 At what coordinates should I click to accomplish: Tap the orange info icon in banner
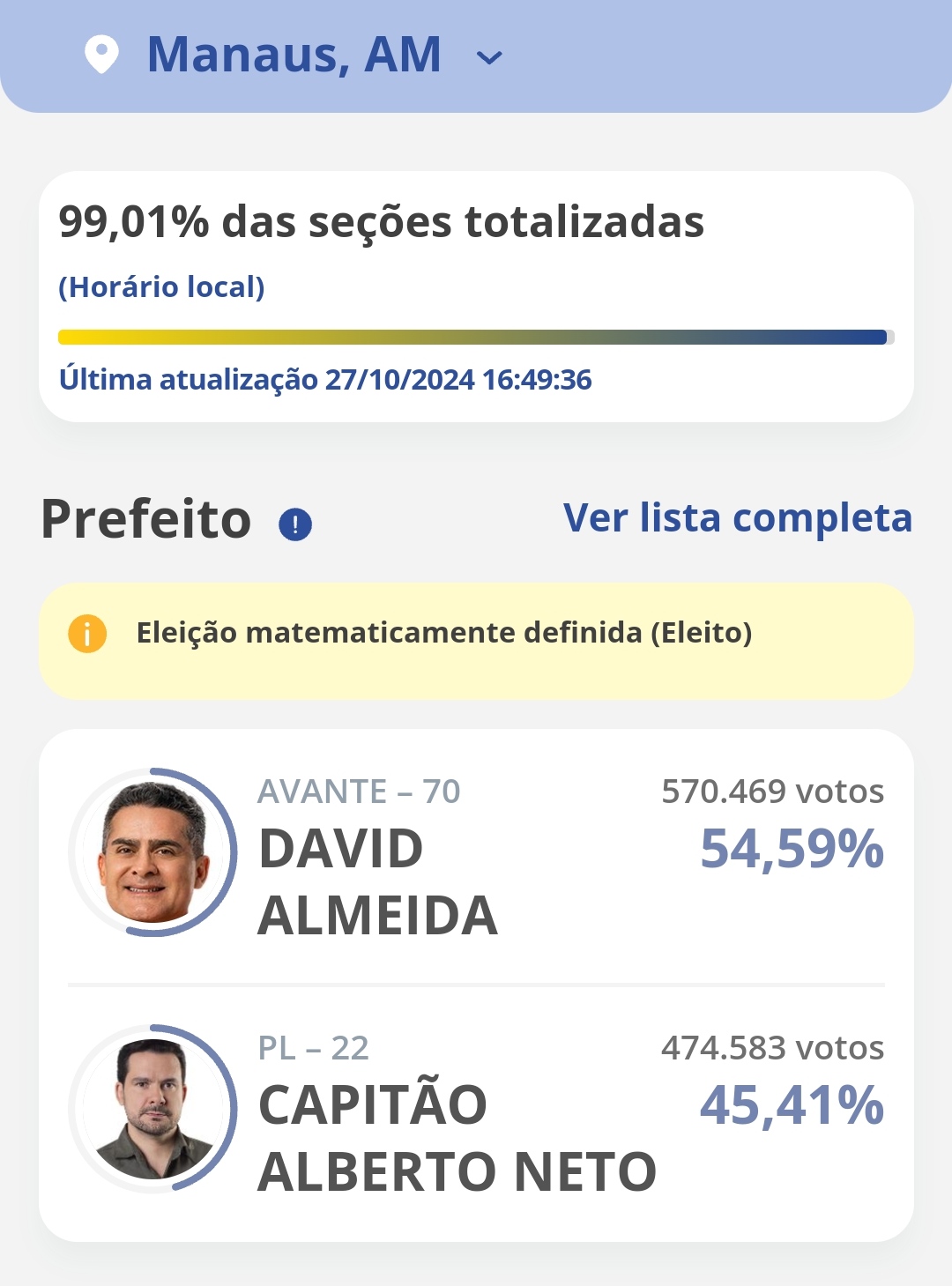coord(87,633)
